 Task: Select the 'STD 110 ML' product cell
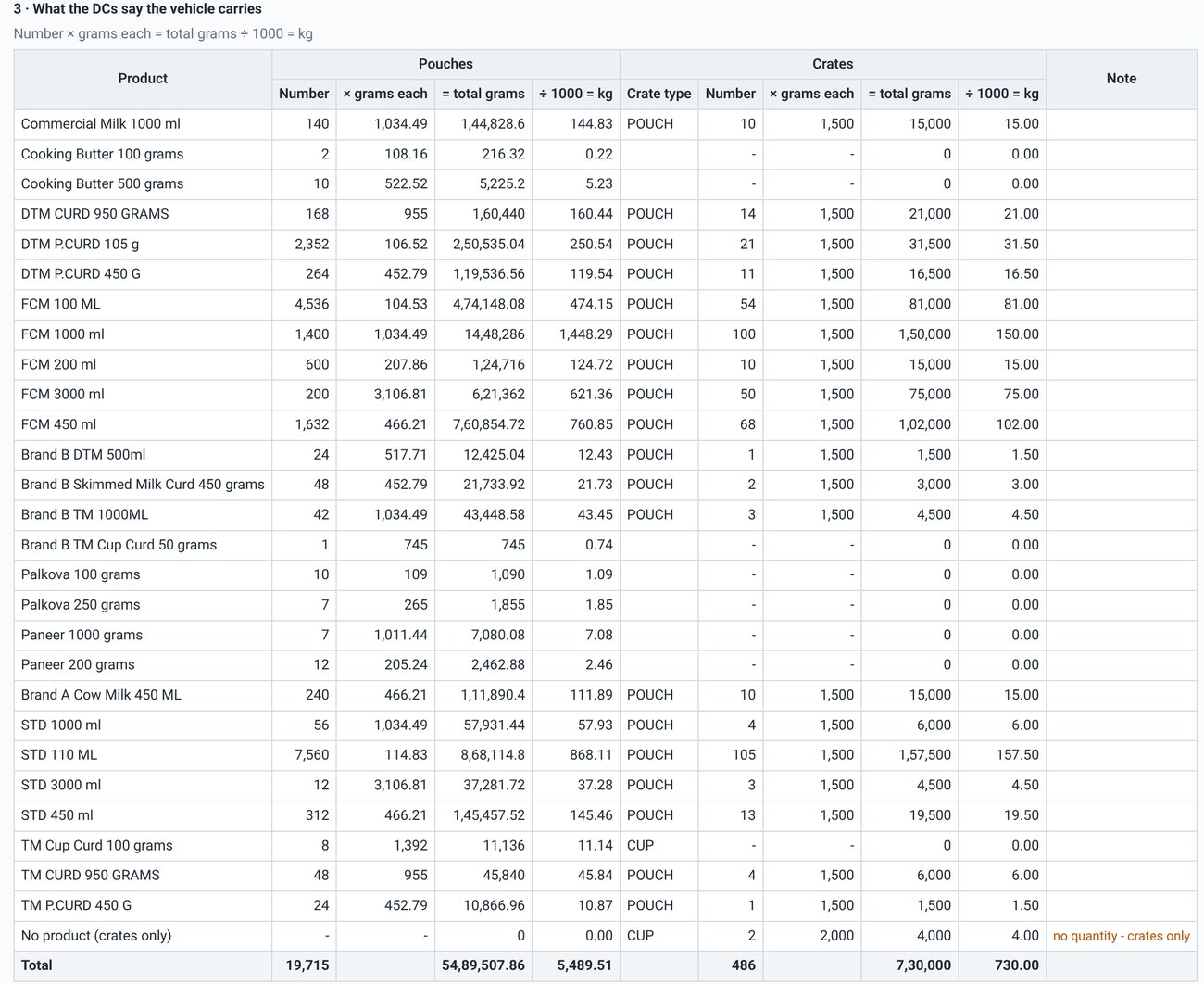[x=143, y=755]
